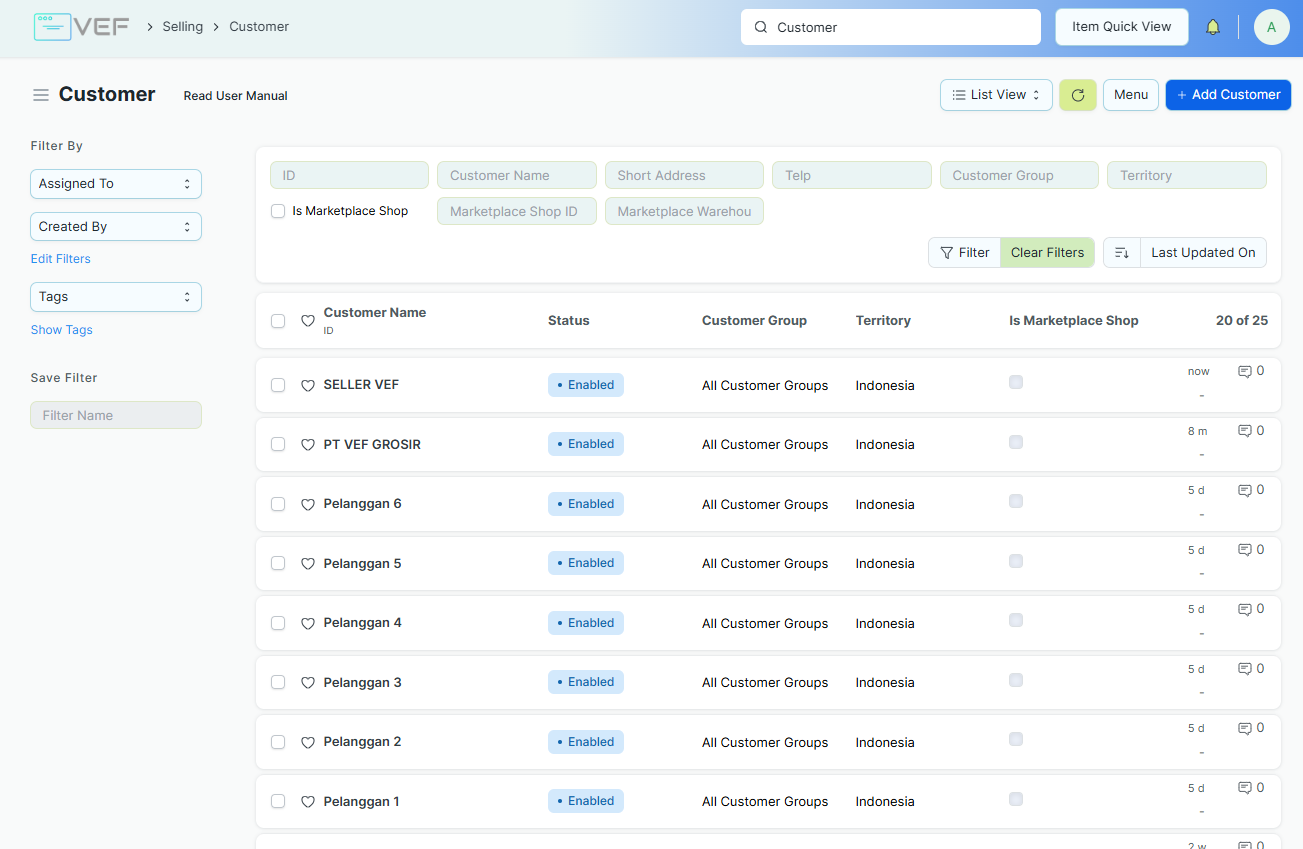Open comments icon for Pelanggan 5
1303x849 pixels.
(1245, 550)
